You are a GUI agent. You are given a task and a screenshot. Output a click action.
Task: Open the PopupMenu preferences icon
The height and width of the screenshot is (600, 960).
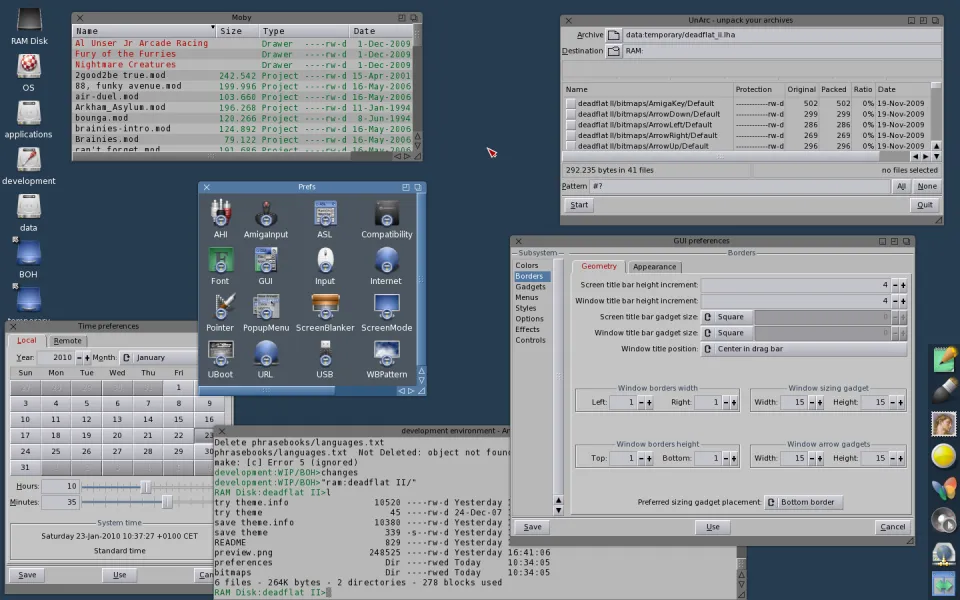click(x=265, y=306)
